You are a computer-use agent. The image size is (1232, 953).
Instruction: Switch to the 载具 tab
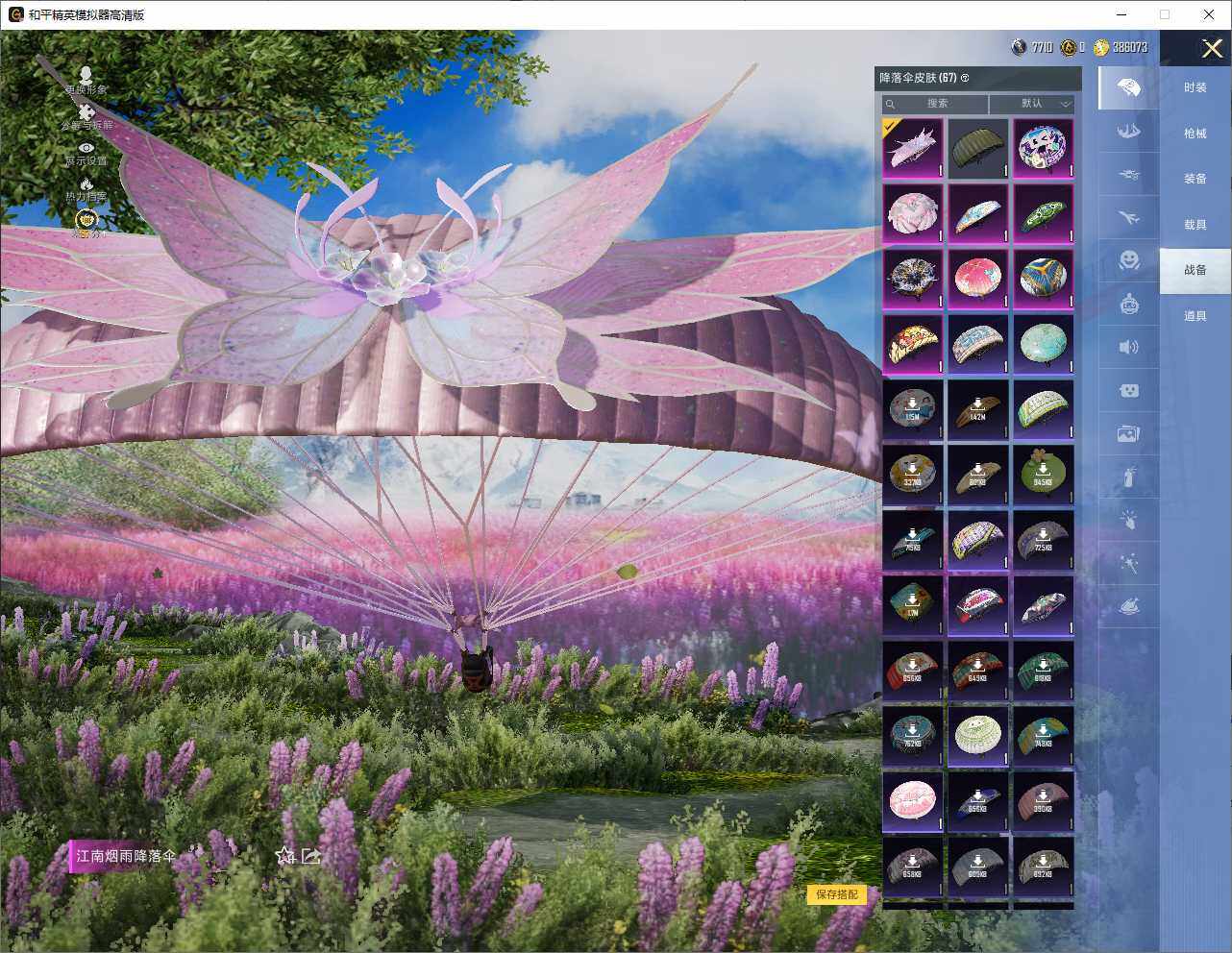(x=1195, y=225)
